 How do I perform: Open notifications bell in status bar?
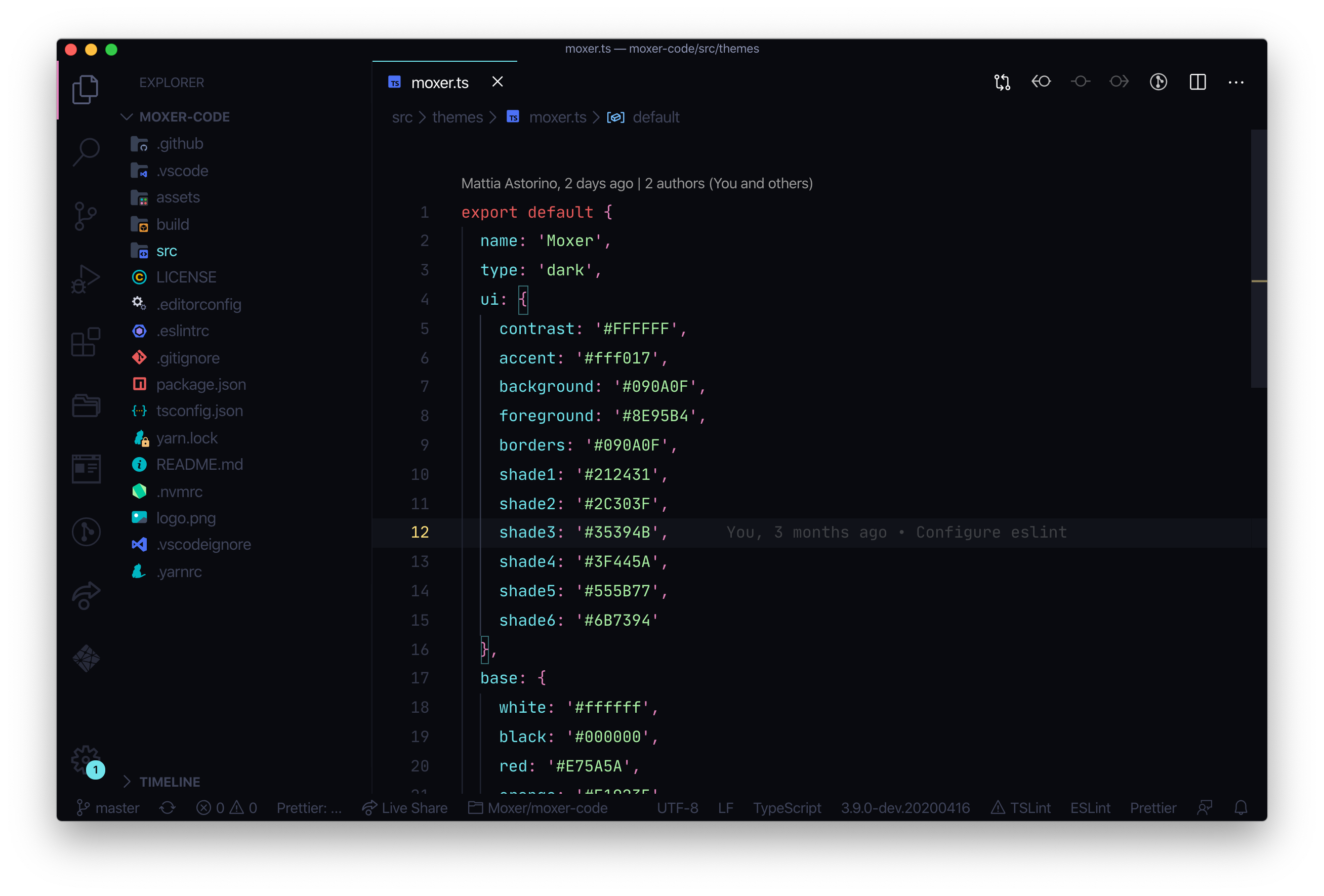pos(1241,807)
